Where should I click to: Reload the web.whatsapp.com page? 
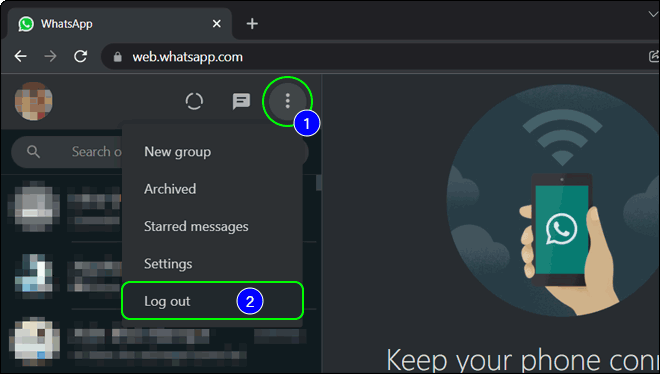pos(80,56)
